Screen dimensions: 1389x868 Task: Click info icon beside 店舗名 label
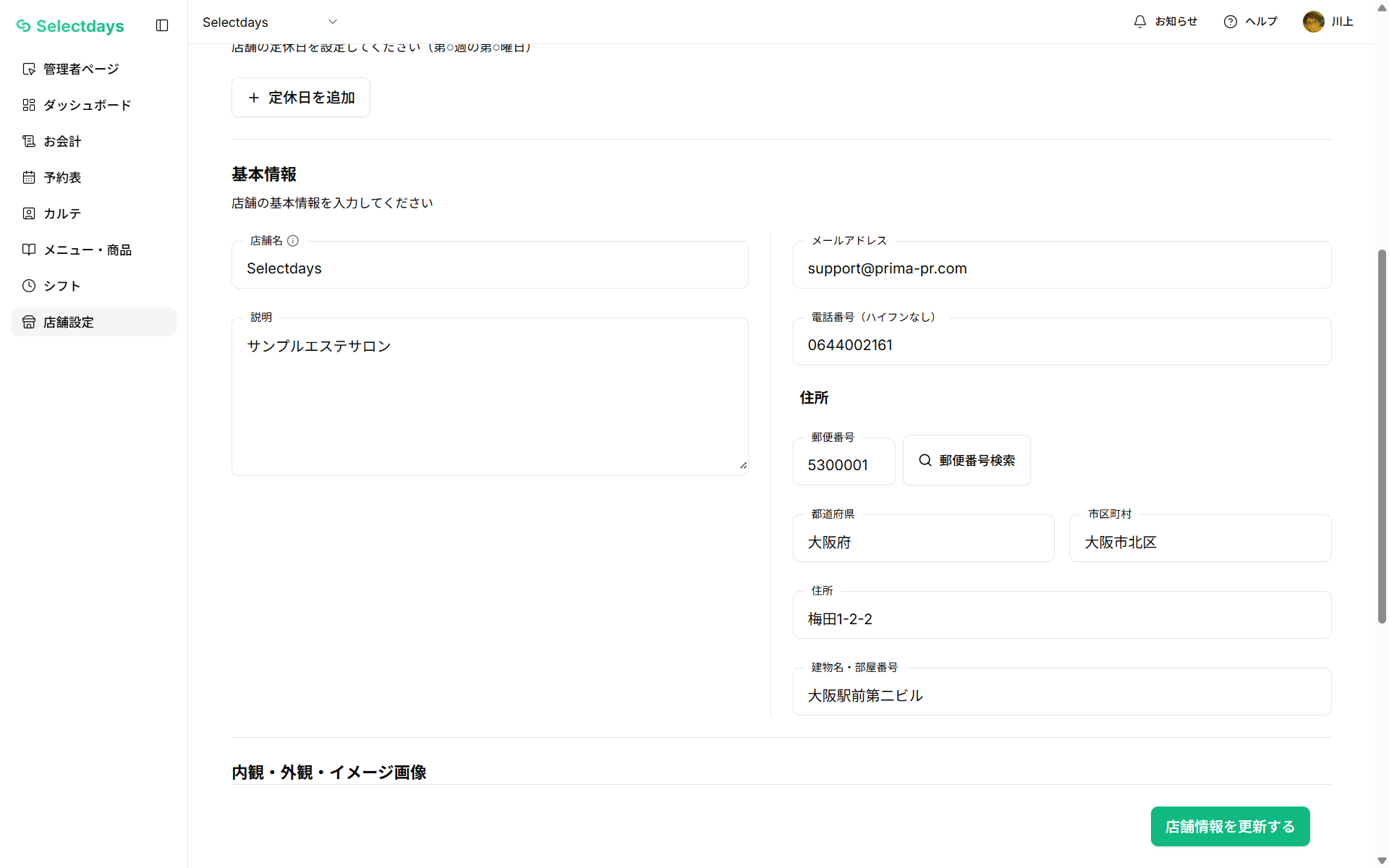(293, 241)
